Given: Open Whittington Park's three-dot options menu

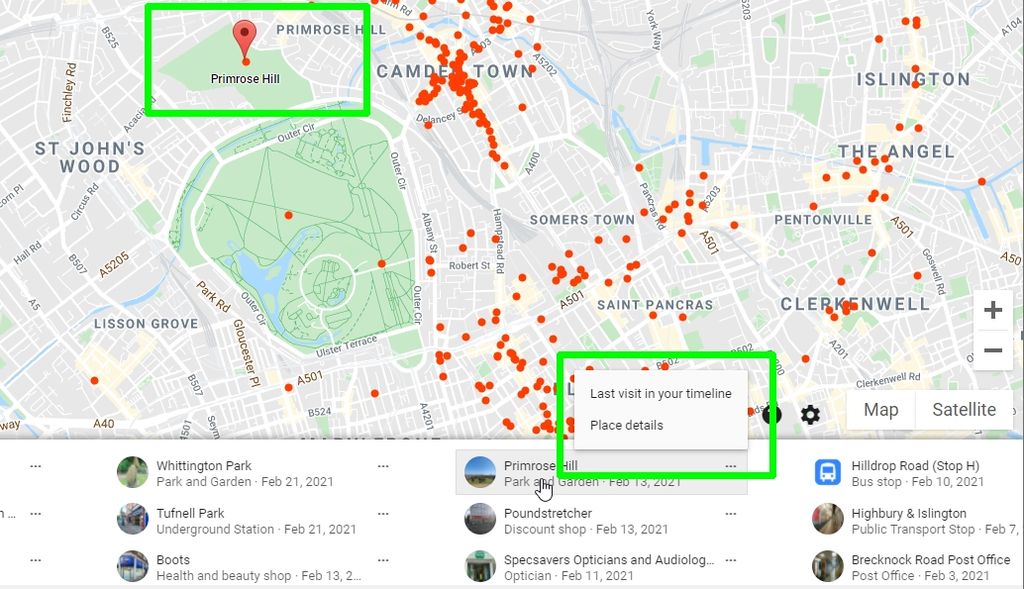Looking at the screenshot, I should (383, 466).
